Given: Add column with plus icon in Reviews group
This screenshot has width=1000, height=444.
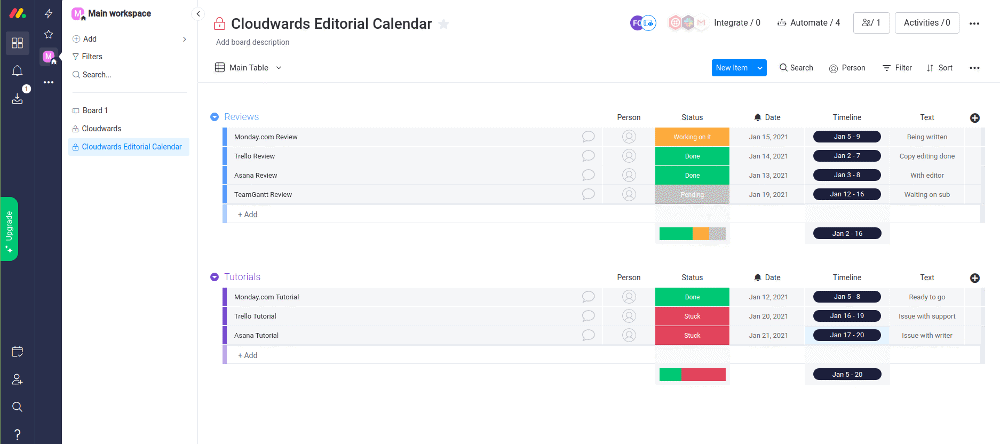Looking at the screenshot, I should click(x=974, y=118).
